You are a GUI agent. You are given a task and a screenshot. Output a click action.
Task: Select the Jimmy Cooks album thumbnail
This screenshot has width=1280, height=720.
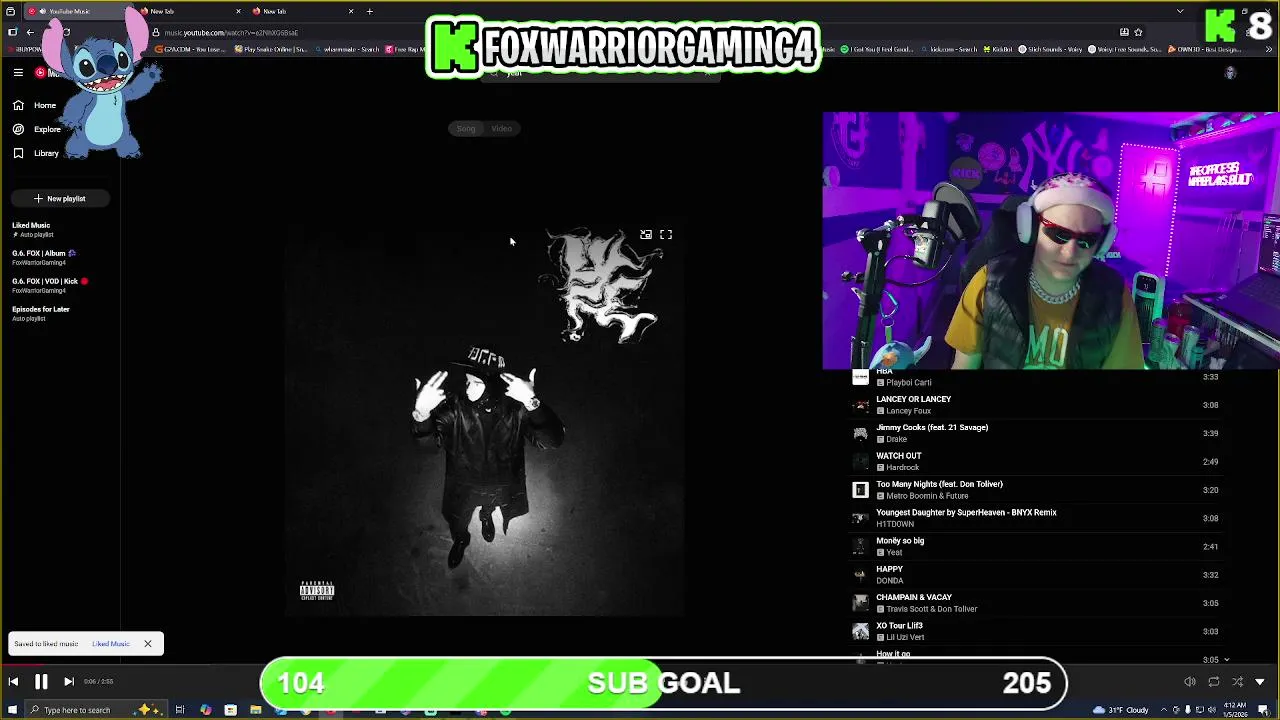860,433
